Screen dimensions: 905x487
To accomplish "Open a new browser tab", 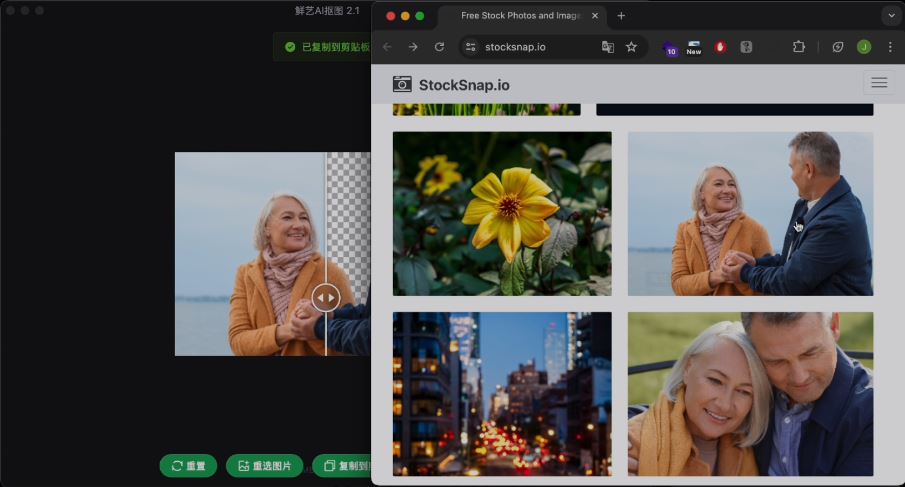I will point(621,16).
